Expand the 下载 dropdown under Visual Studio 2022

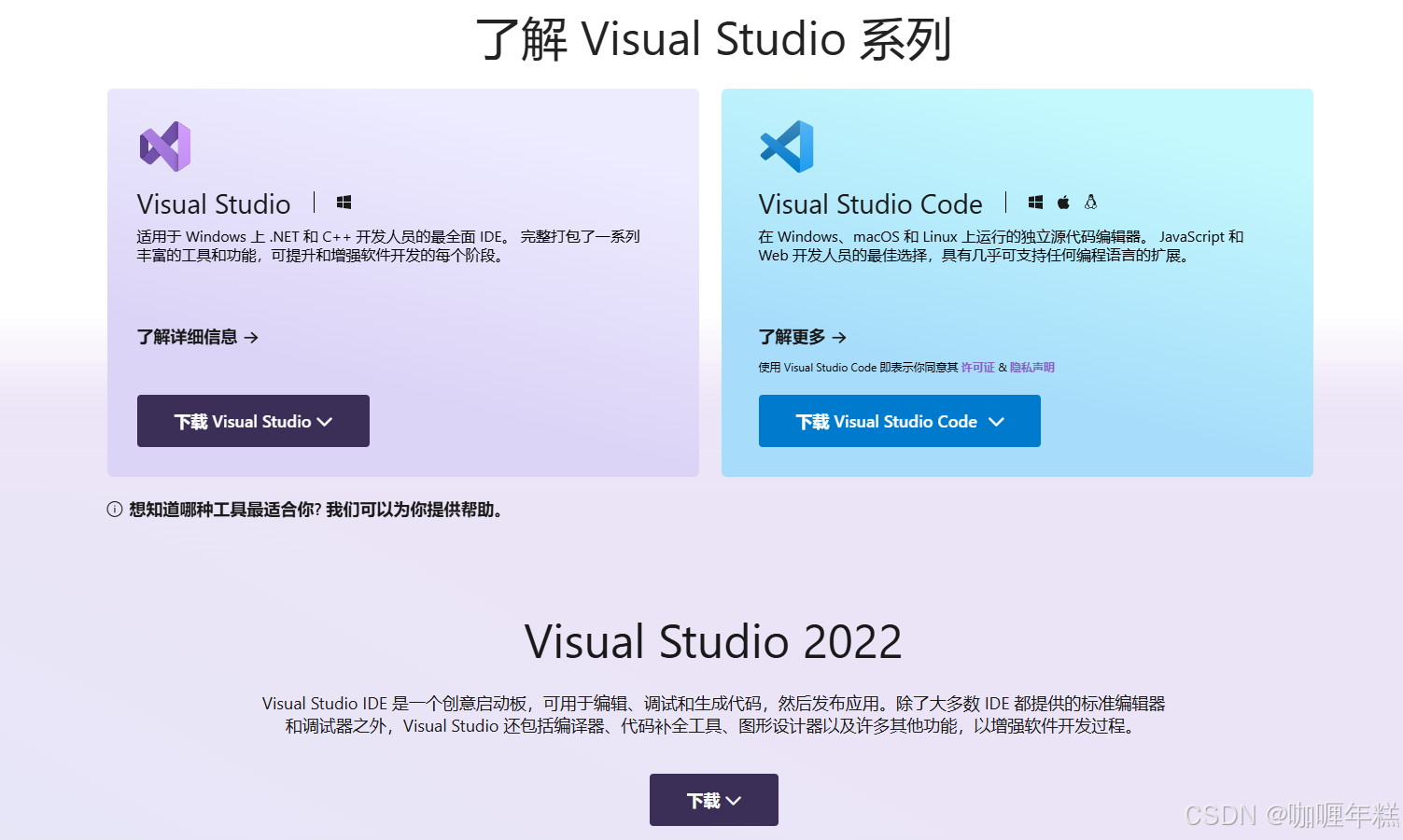[714, 800]
